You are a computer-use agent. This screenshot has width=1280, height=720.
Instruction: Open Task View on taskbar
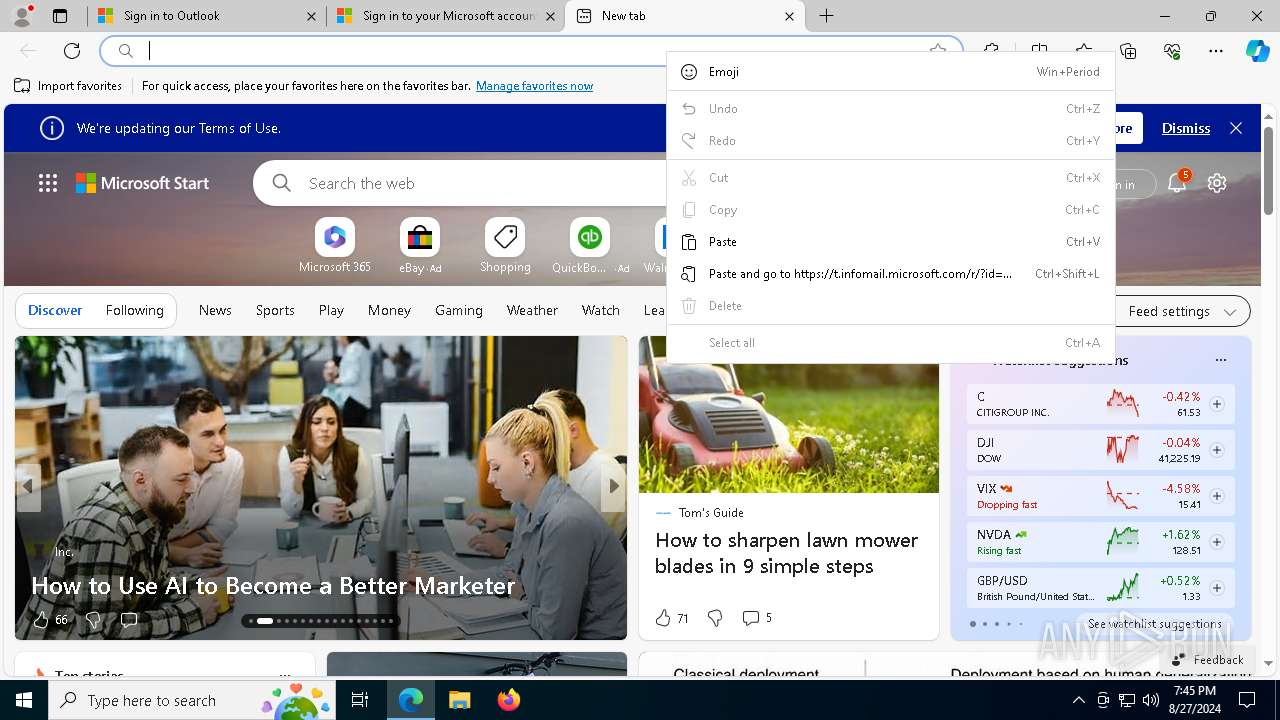360,701
